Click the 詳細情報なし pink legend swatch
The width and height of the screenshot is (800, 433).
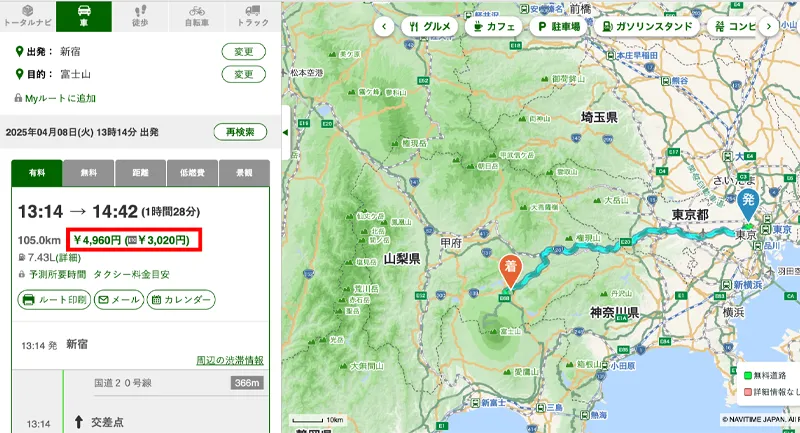point(748,392)
